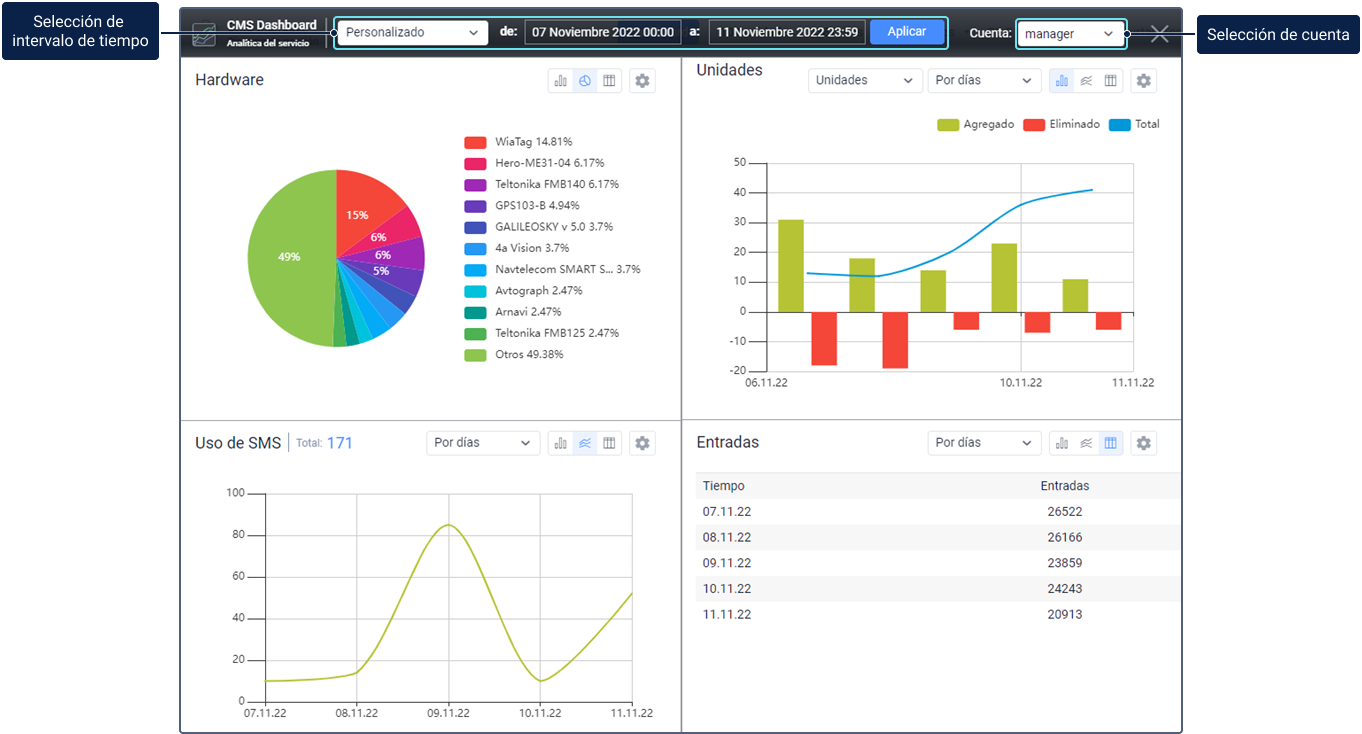Viewport: 1362px width, 734px height.
Task: Switch Entradas panel to bar chart view
Action: [x=1062, y=443]
